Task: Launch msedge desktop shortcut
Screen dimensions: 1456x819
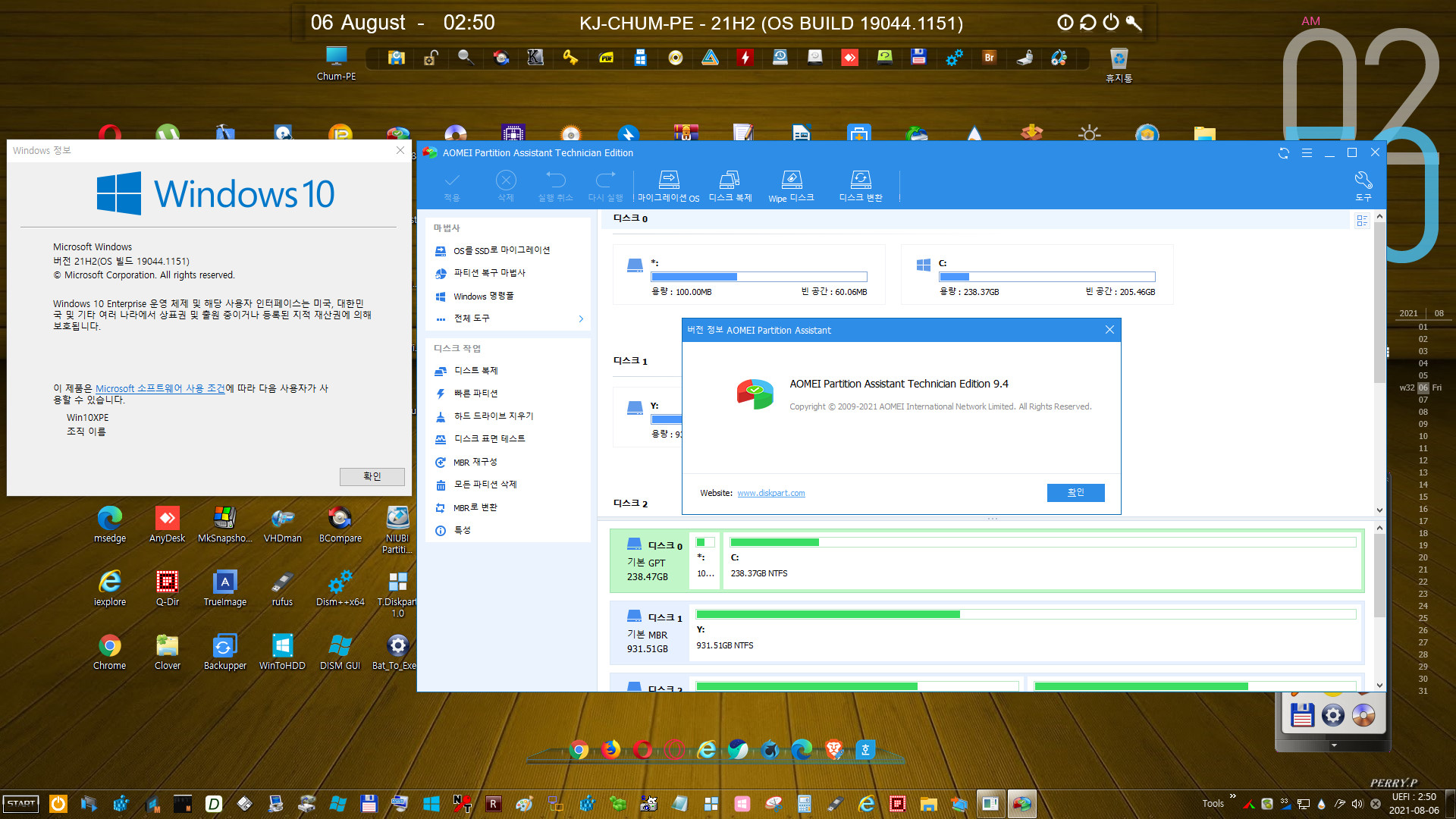Action: point(110,525)
